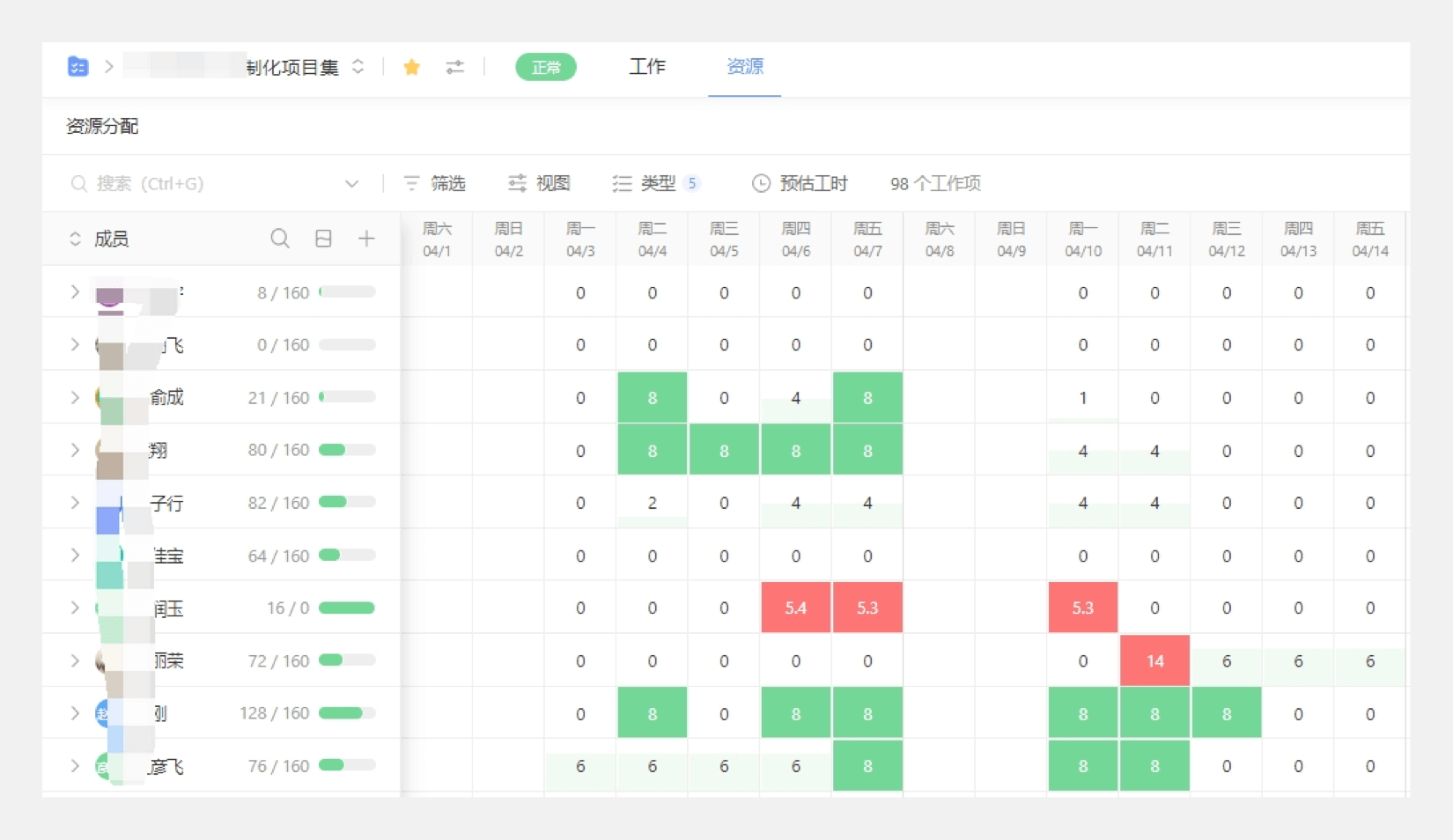1453x840 pixels.
Task: Switch to the 工作 tab
Action: click(x=647, y=67)
